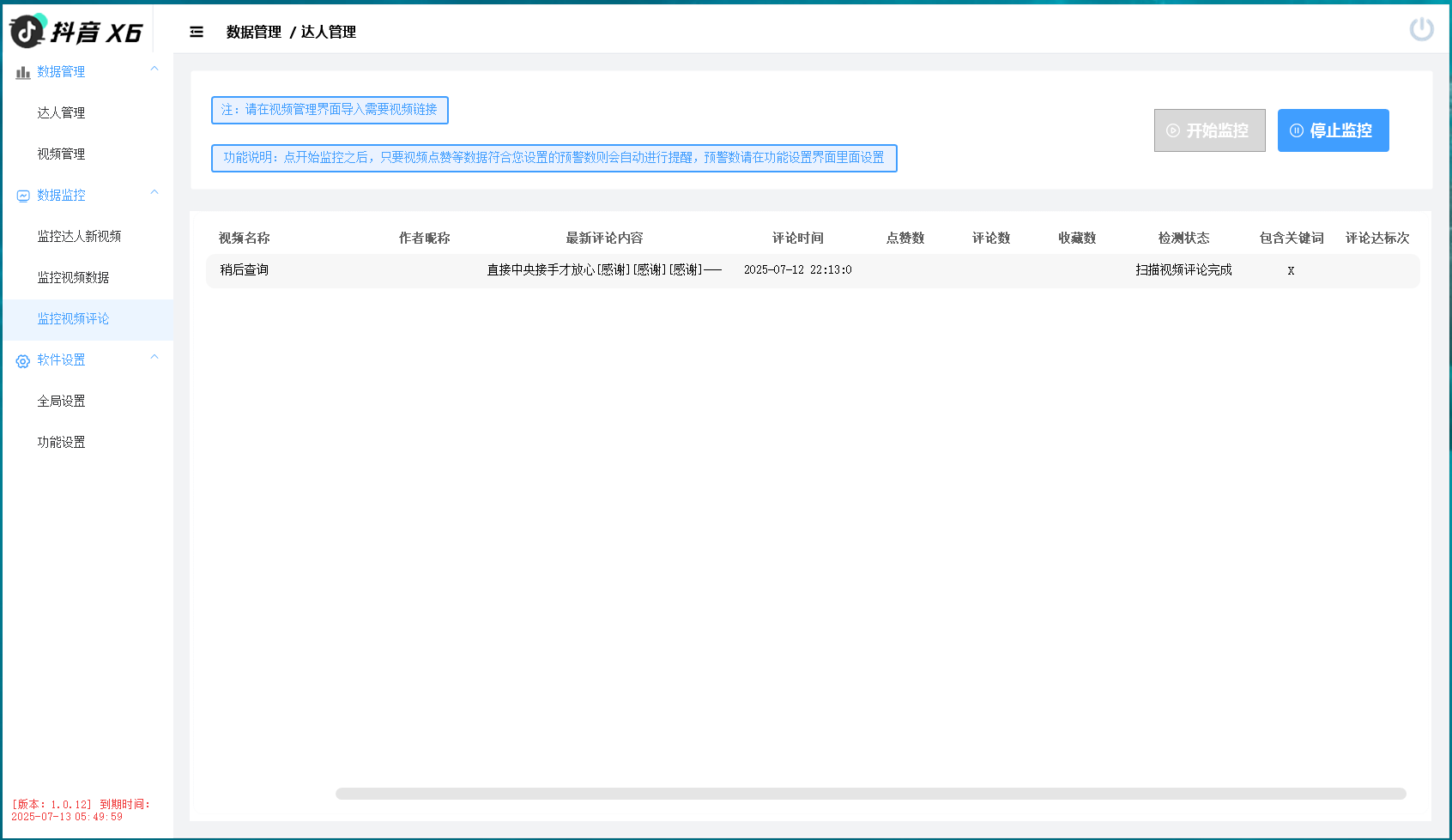Click the 数据监控 sidebar section label
Image resolution: width=1452 pixels, height=840 pixels.
[61, 196]
